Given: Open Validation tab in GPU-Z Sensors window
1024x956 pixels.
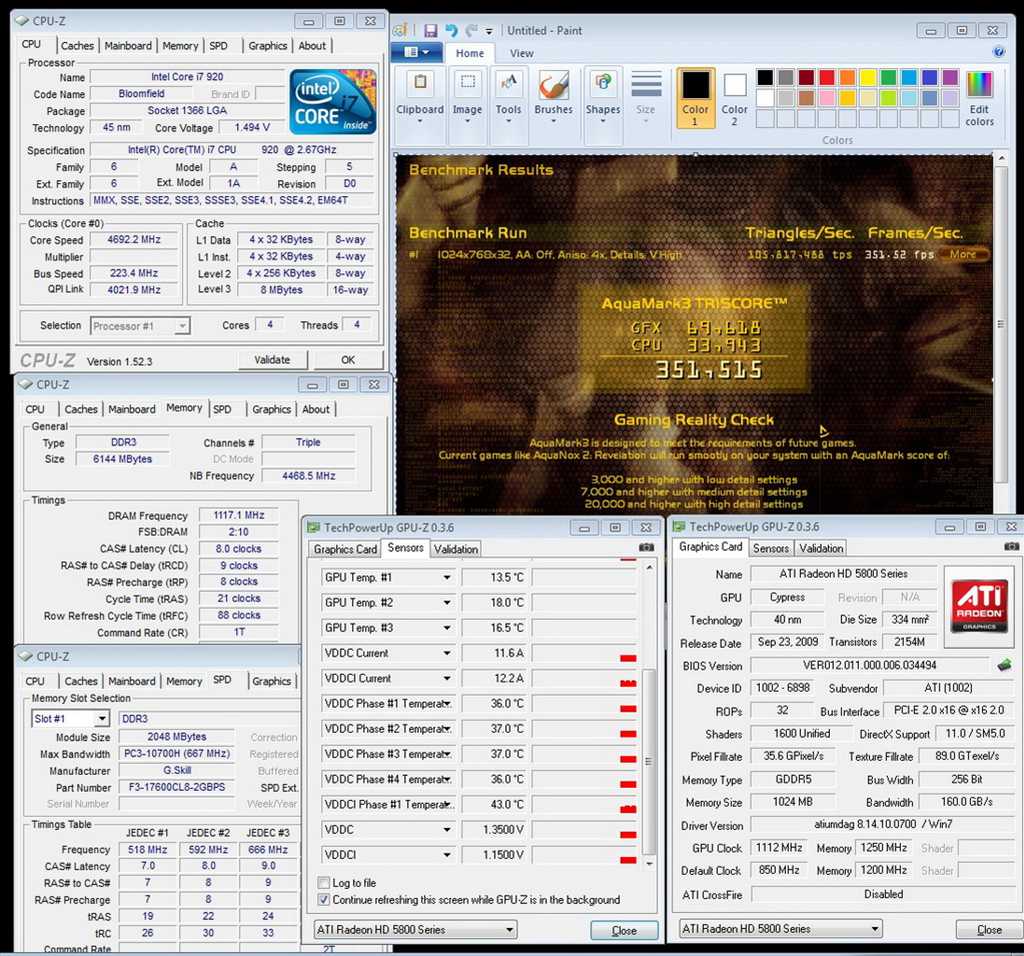Looking at the screenshot, I should (456, 549).
